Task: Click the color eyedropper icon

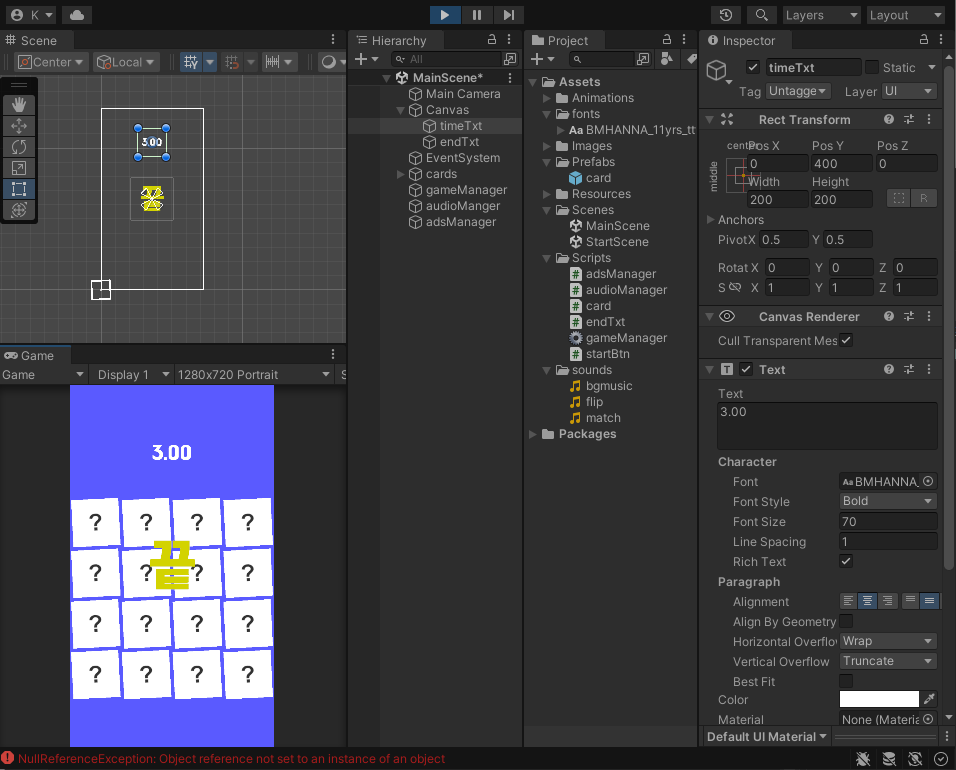Action: 929,699
